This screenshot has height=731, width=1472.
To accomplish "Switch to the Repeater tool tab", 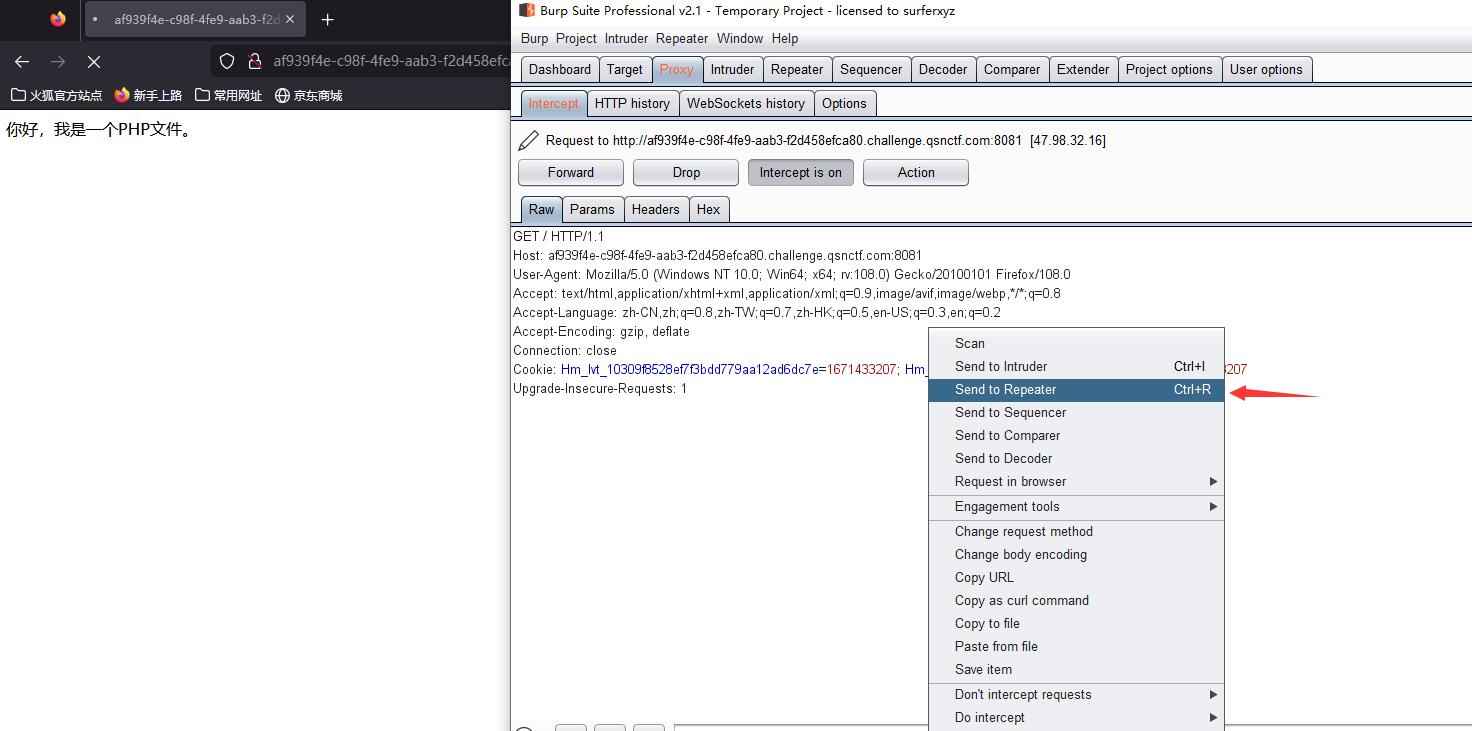I will pyautogui.click(x=797, y=69).
